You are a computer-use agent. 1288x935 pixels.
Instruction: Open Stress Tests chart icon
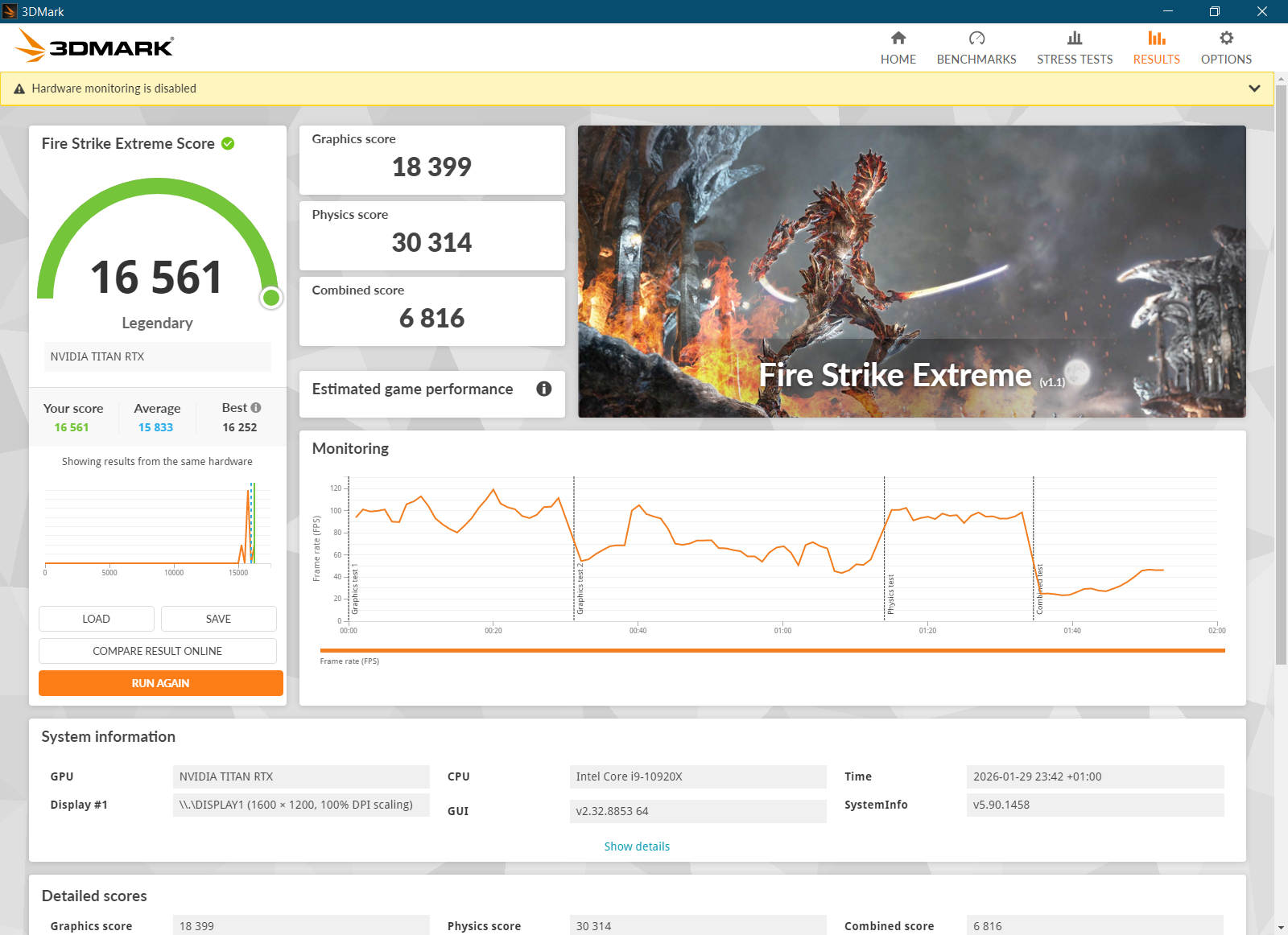coord(1074,38)
